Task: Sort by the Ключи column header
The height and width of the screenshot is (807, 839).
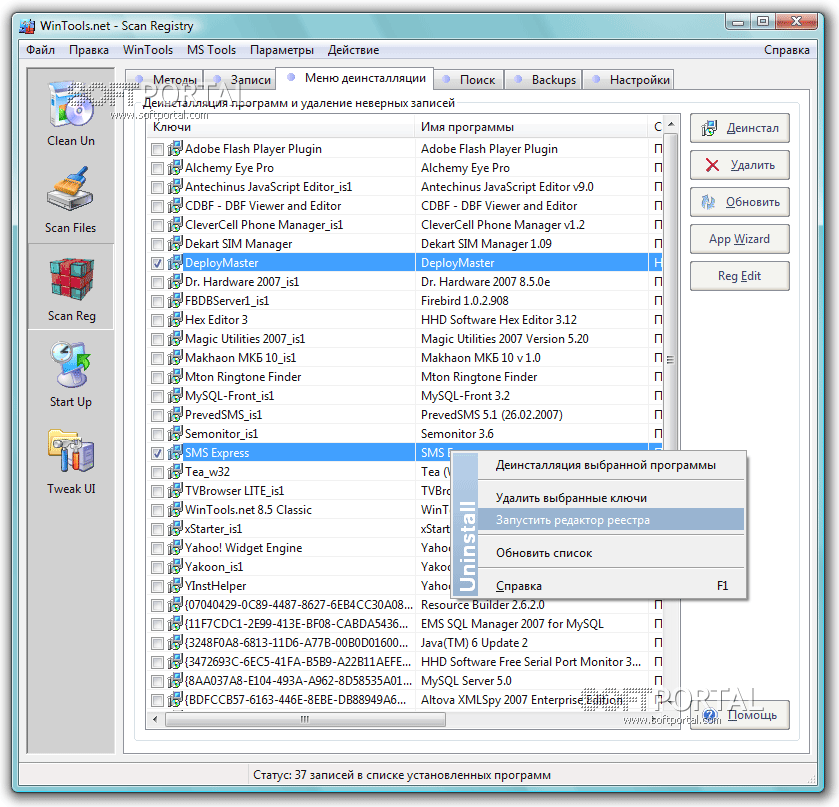Action: pyautogui.click(x=280, y=127)
